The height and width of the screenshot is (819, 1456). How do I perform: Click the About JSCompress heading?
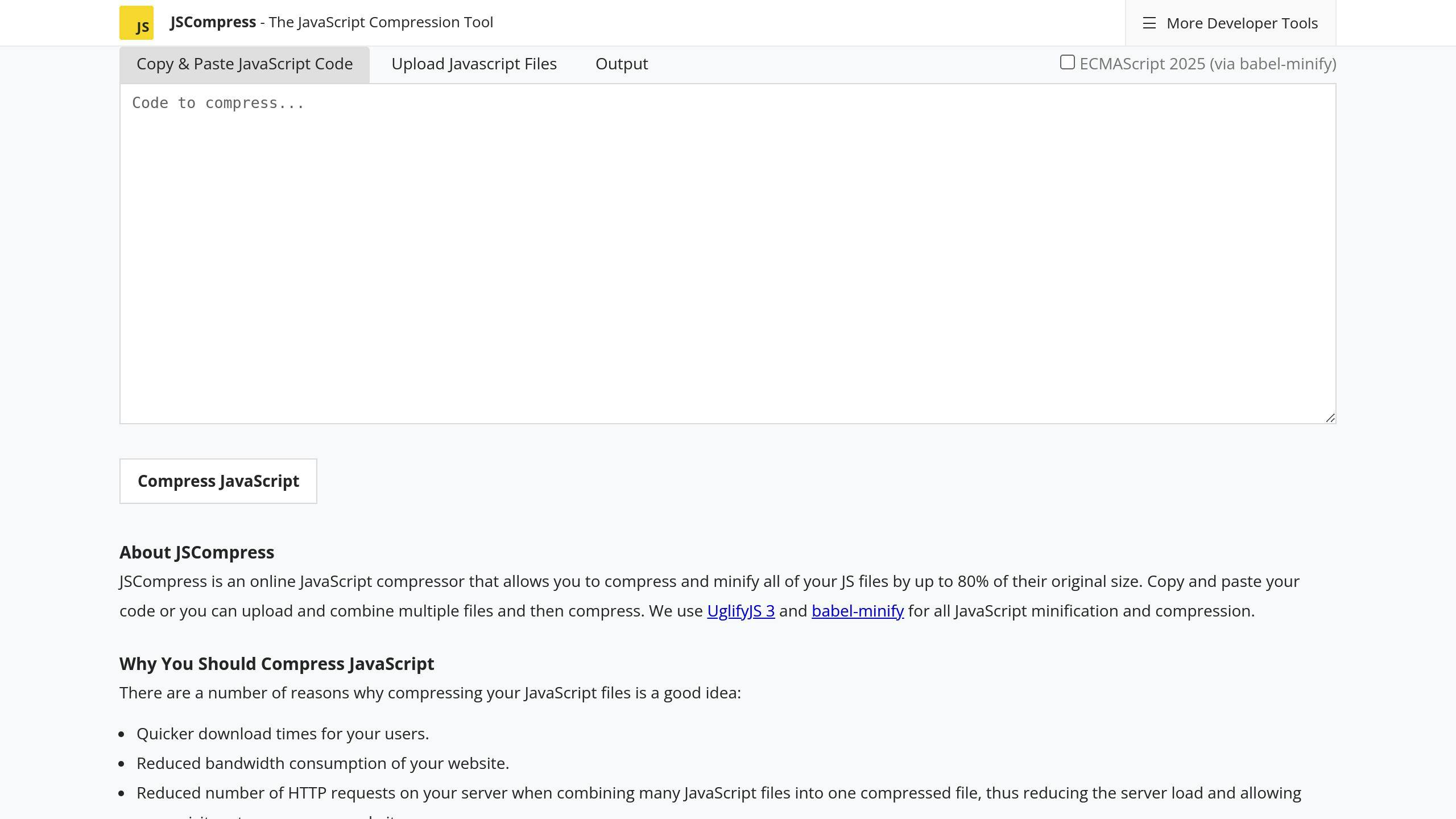pyautogui.click(x=197, y=552)
